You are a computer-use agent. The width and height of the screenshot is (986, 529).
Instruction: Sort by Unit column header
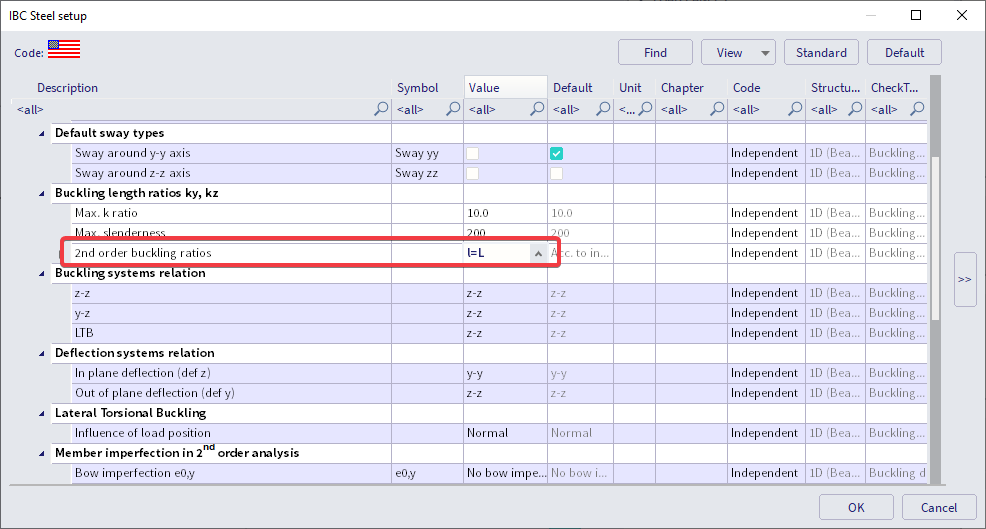tap(630, 88)
